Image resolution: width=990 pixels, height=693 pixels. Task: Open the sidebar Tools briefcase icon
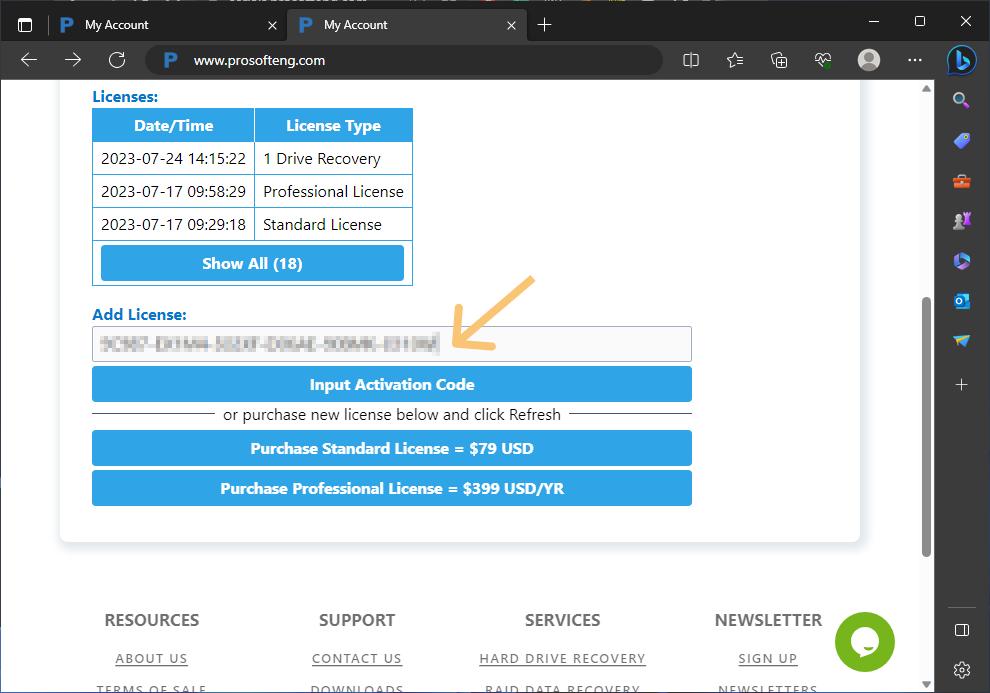961,181
